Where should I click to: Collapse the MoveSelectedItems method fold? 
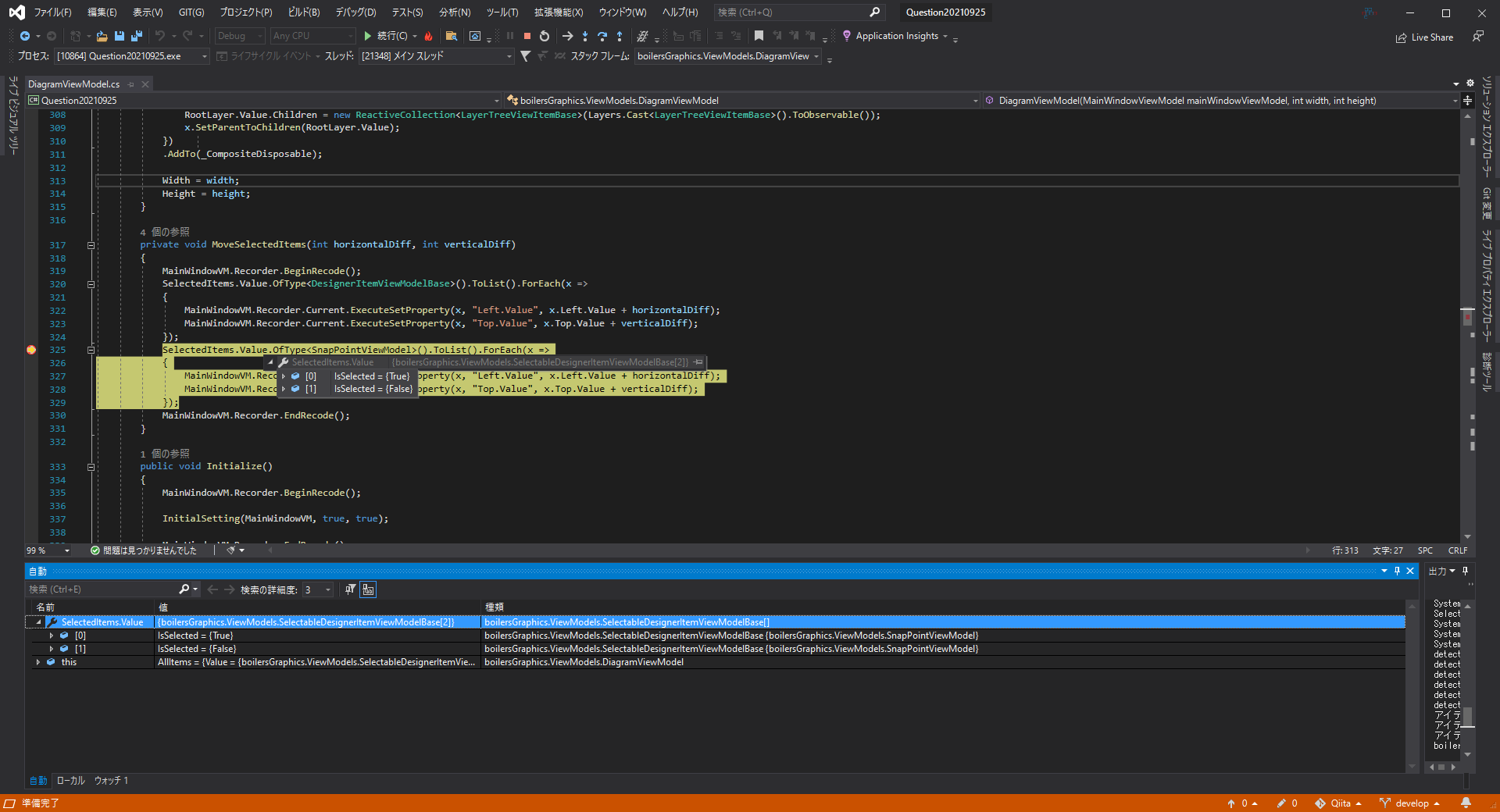(91, 245)
